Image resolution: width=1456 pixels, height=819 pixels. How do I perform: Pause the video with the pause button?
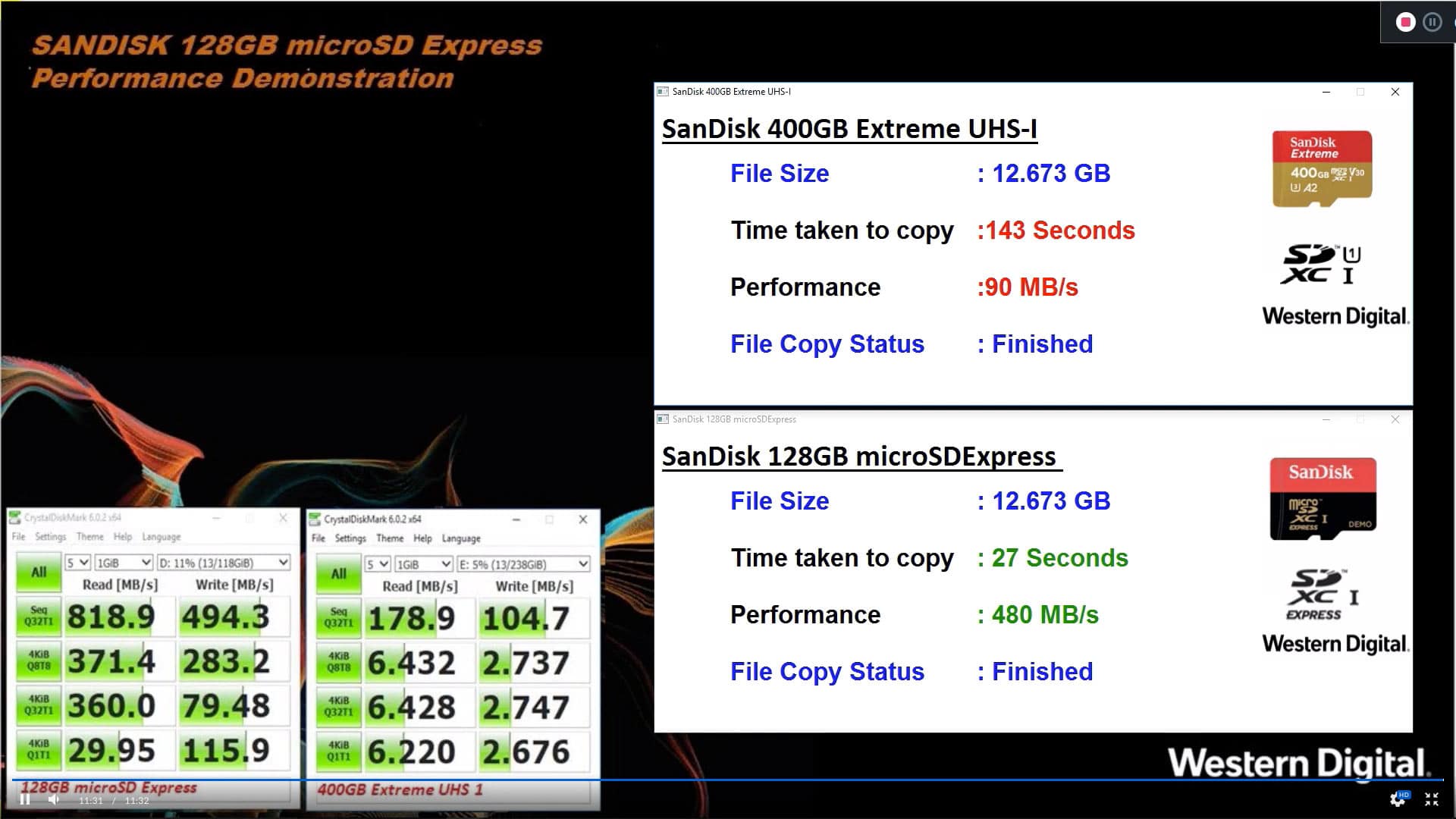(x=25, y=799)
